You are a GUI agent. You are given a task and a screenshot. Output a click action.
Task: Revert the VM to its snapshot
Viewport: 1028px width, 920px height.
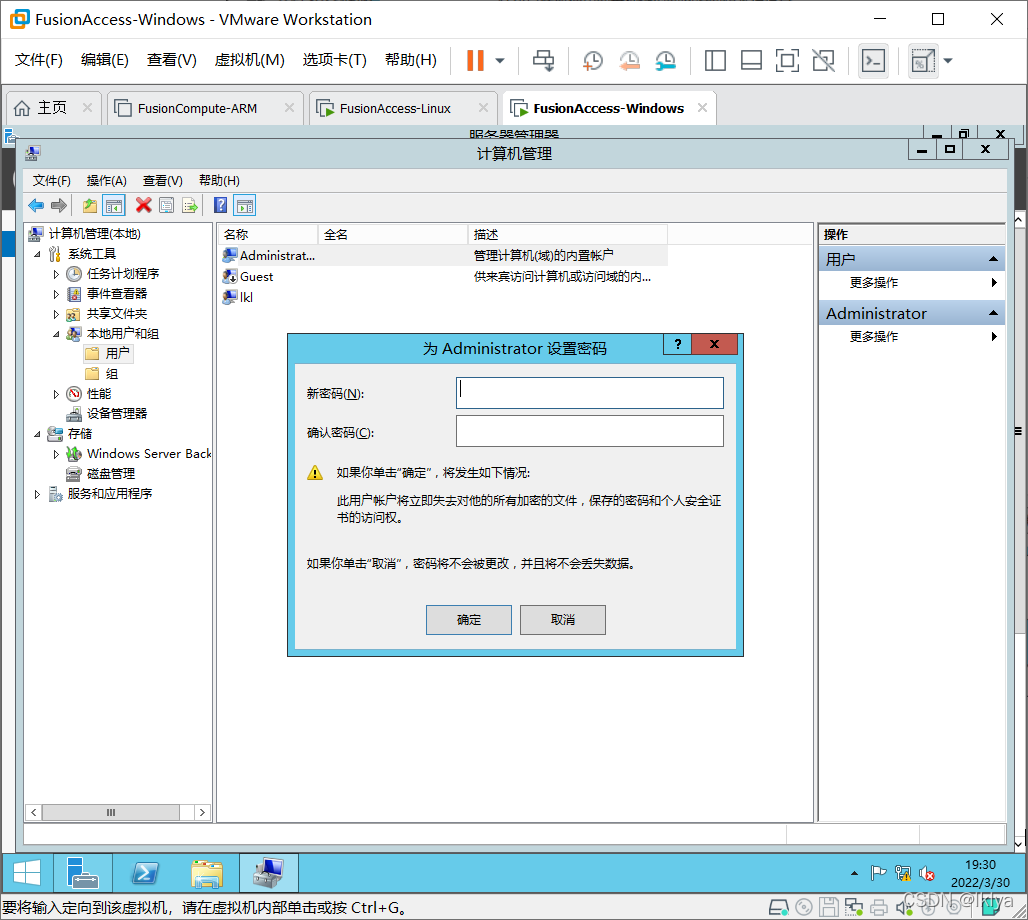tap(629, 60)
